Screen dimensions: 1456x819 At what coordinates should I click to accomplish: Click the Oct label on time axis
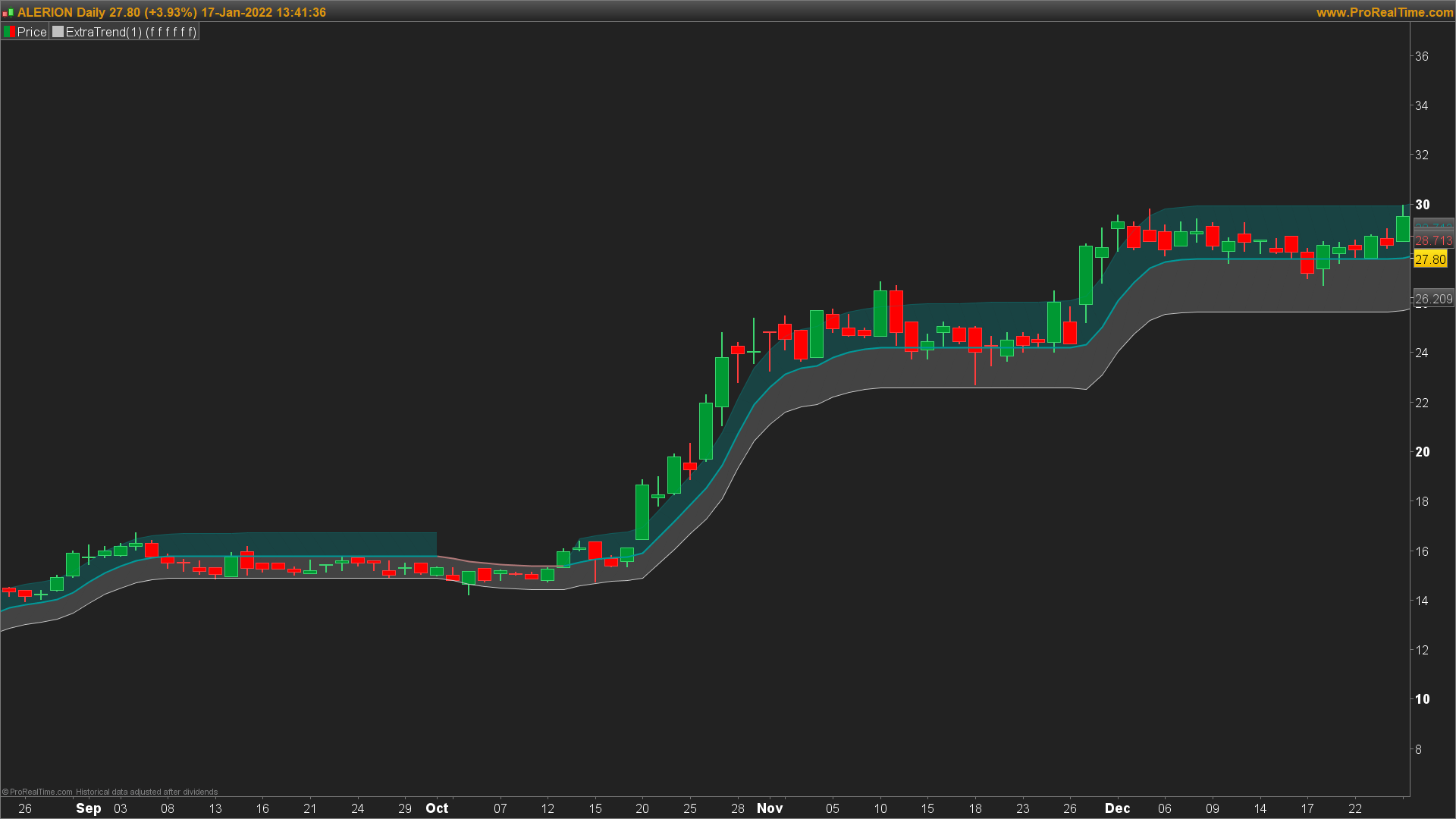click(x=437, y=808)
